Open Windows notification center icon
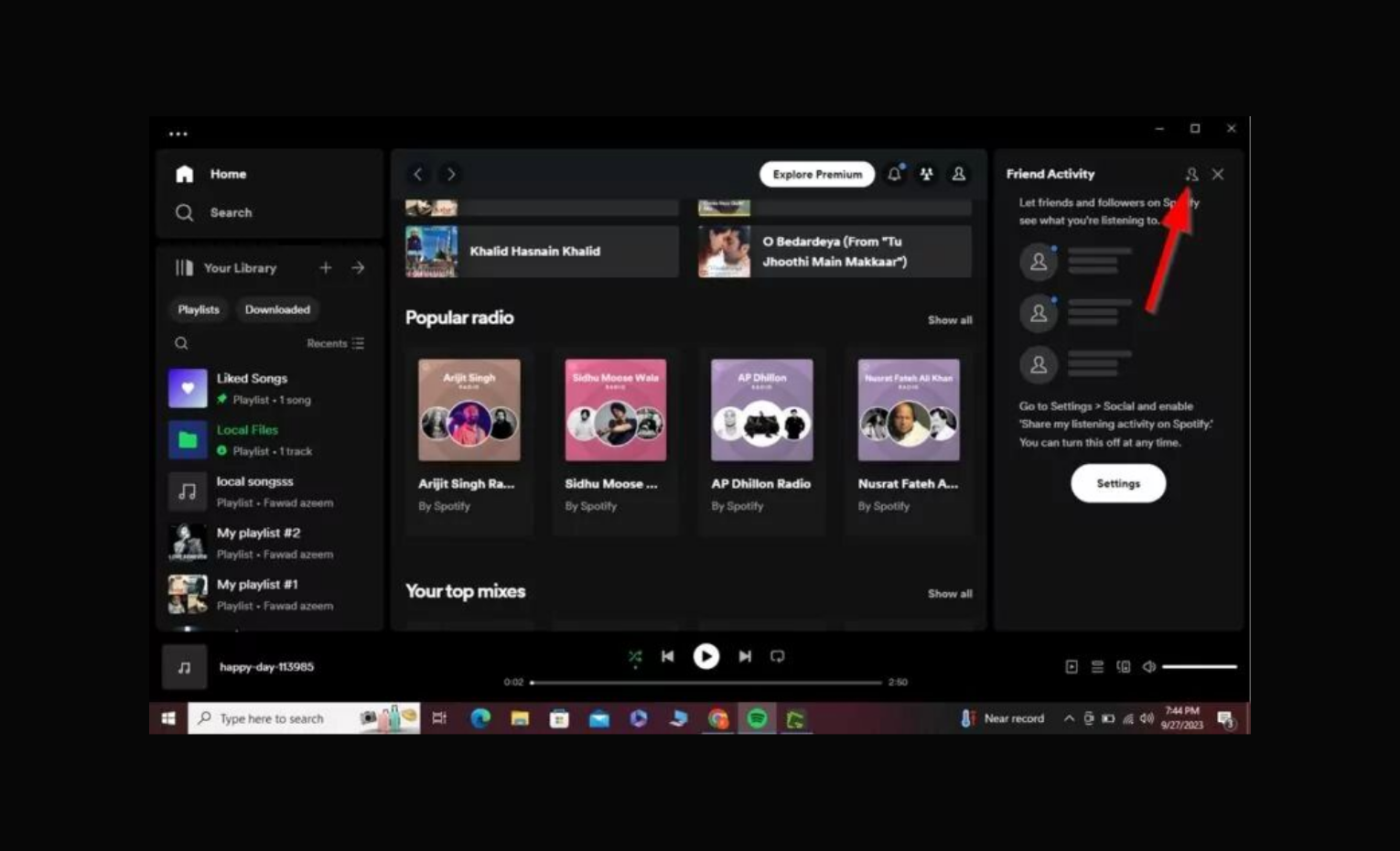1400x851 pixels. tap(1226, 719)
